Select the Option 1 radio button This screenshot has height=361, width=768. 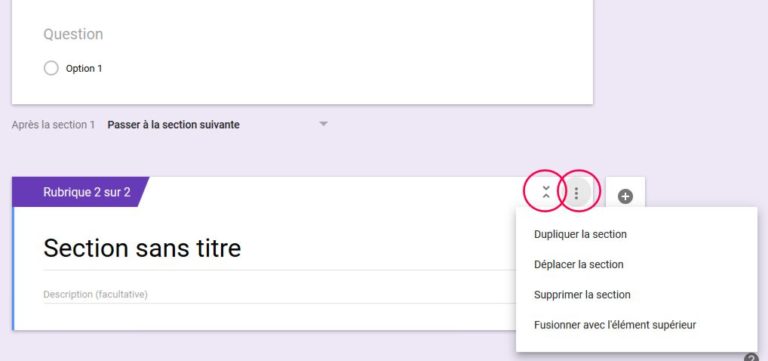pos(51,68)
